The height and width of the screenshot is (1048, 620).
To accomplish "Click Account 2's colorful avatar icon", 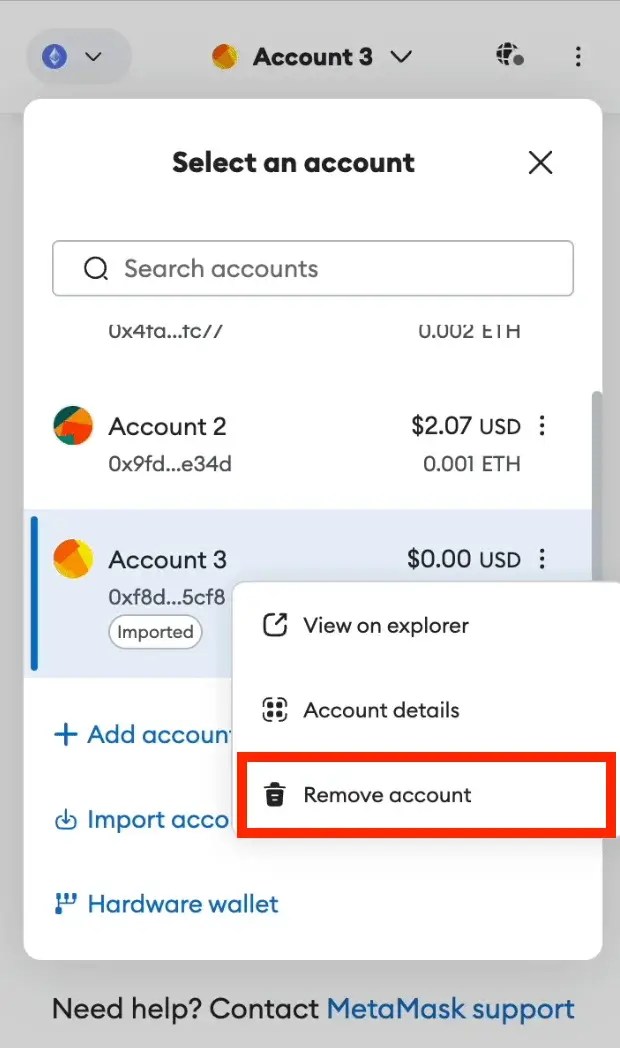I will point(72,425).
